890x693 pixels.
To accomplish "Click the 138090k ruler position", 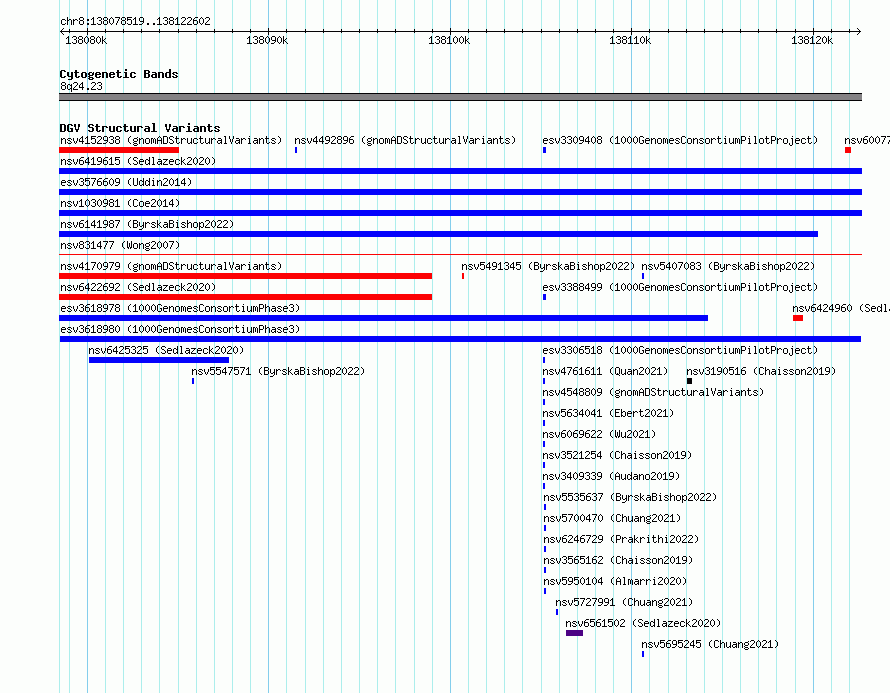I will click(267, 40).
